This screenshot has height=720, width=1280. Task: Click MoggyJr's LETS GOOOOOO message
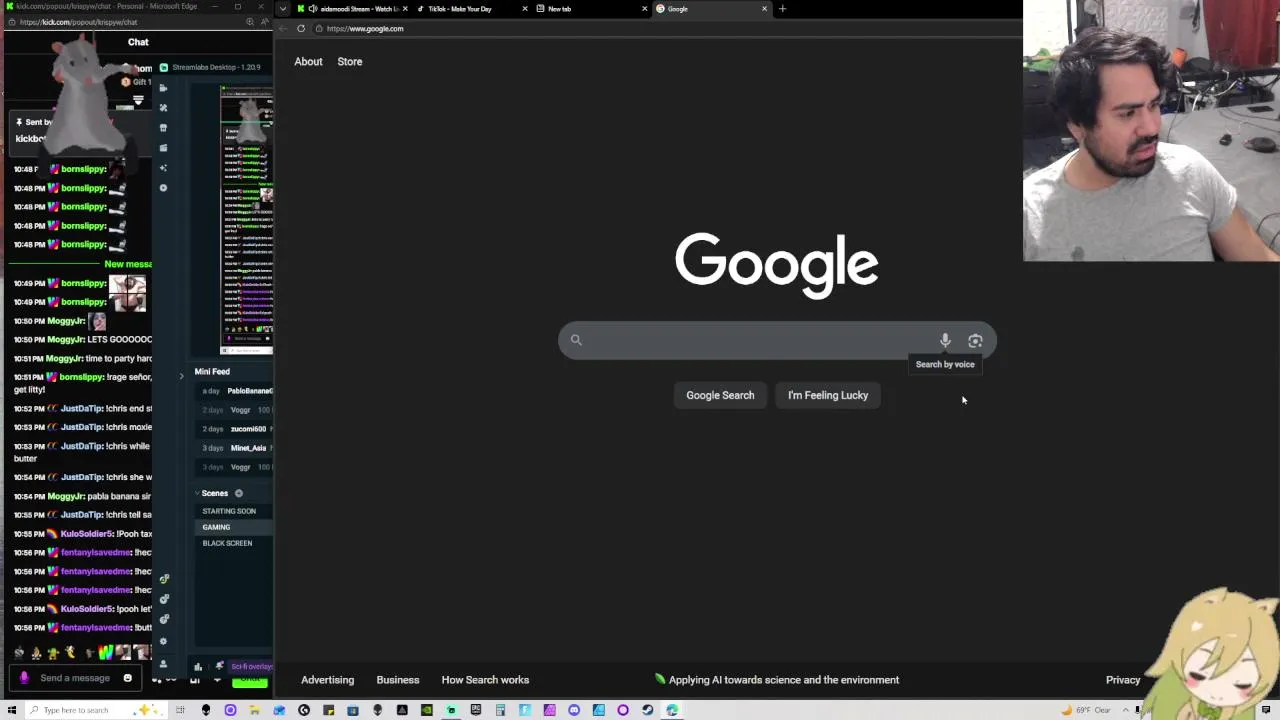coord(83,340)
